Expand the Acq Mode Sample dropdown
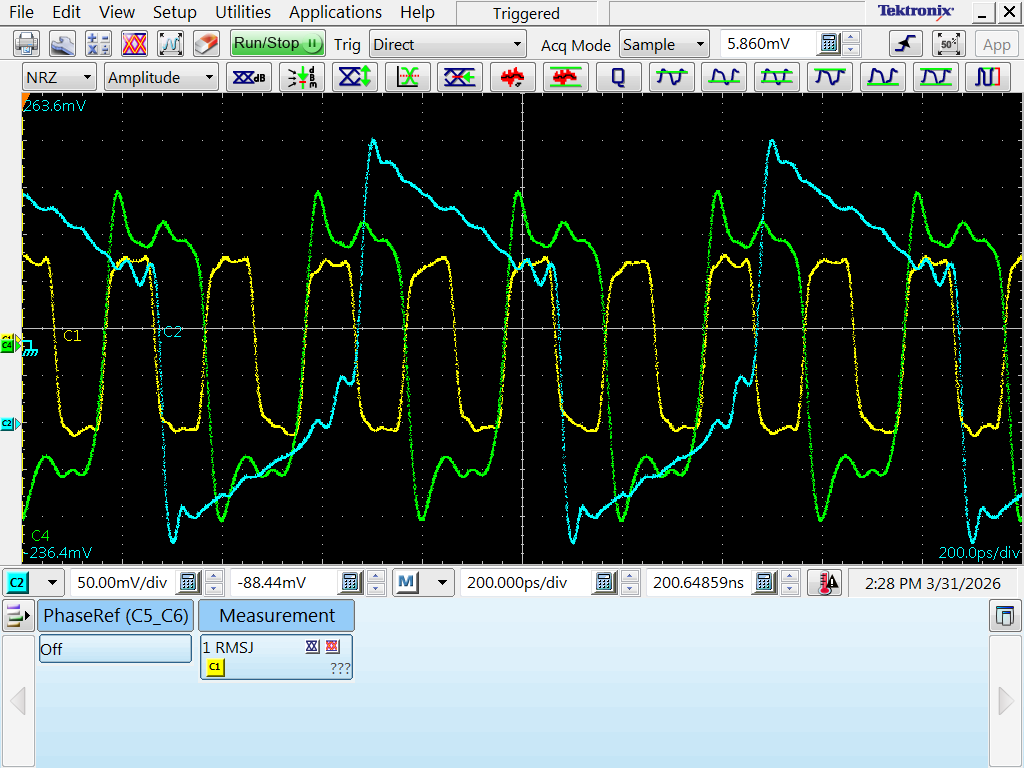Image resolution: width=1024 pixels, height=768 pixels. coord(664,44)
